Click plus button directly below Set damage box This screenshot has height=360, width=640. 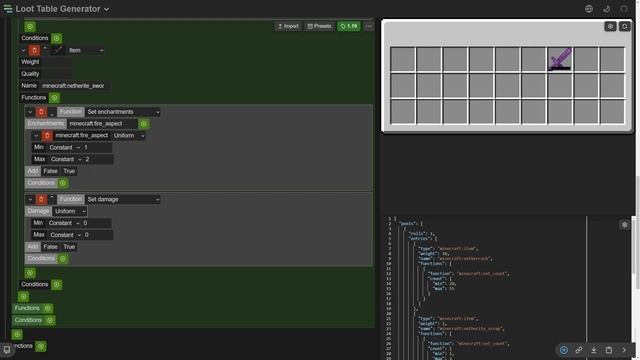point(30,273)
